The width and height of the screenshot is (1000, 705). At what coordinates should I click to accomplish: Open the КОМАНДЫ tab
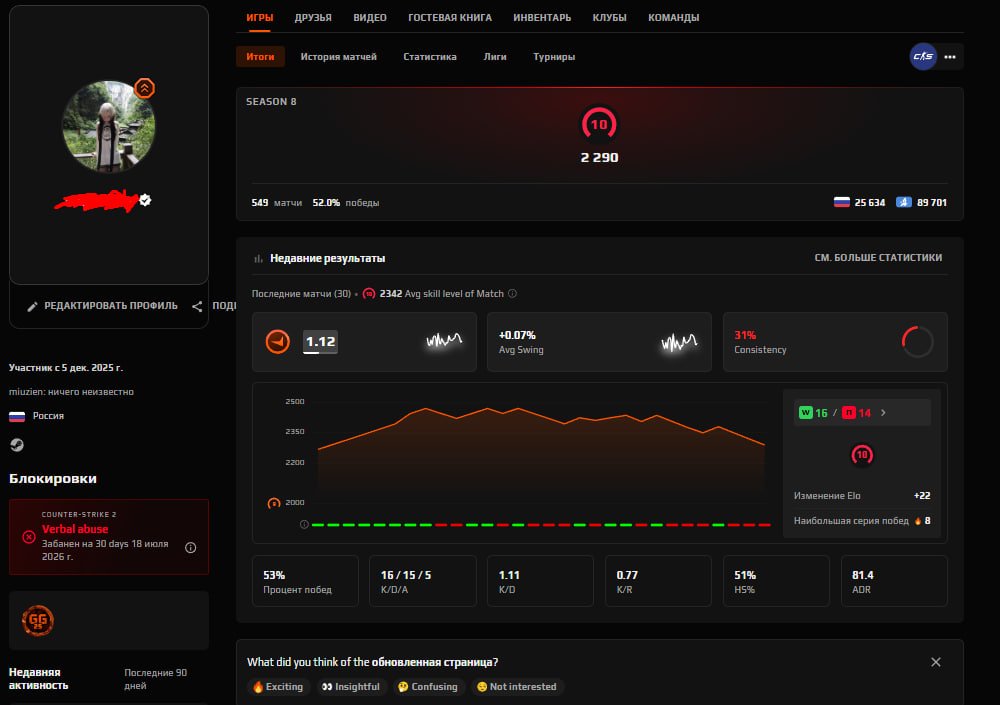click(x=673, y=17)
